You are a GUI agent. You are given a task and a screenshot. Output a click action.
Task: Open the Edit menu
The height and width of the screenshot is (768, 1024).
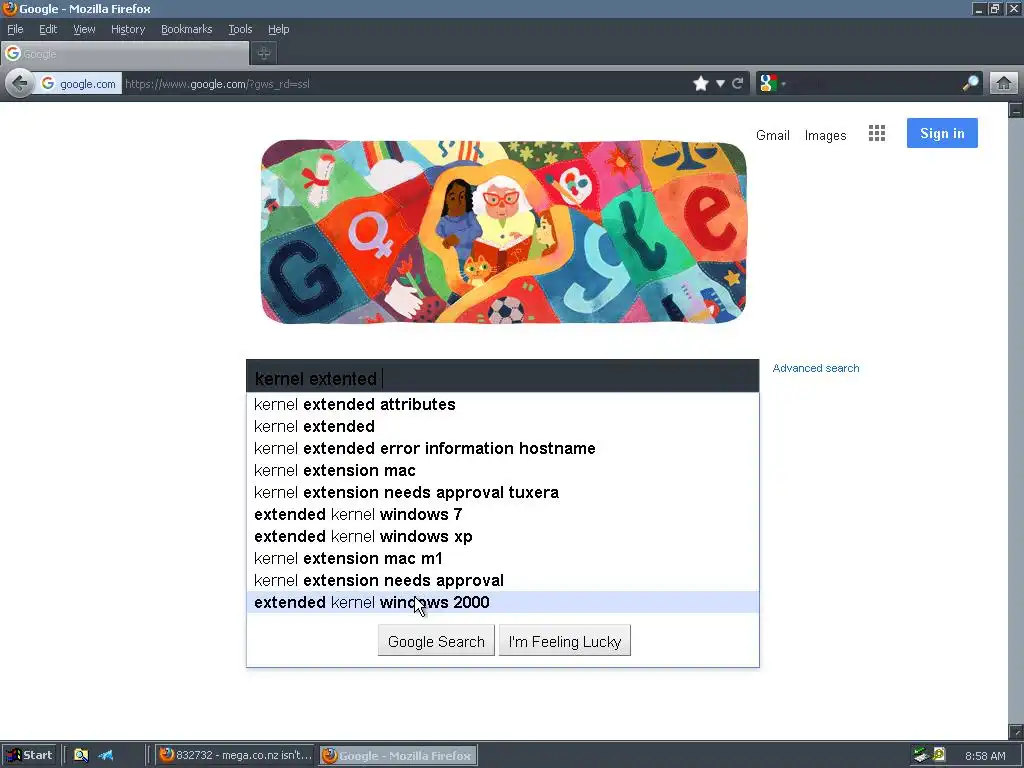pos(48,29)
